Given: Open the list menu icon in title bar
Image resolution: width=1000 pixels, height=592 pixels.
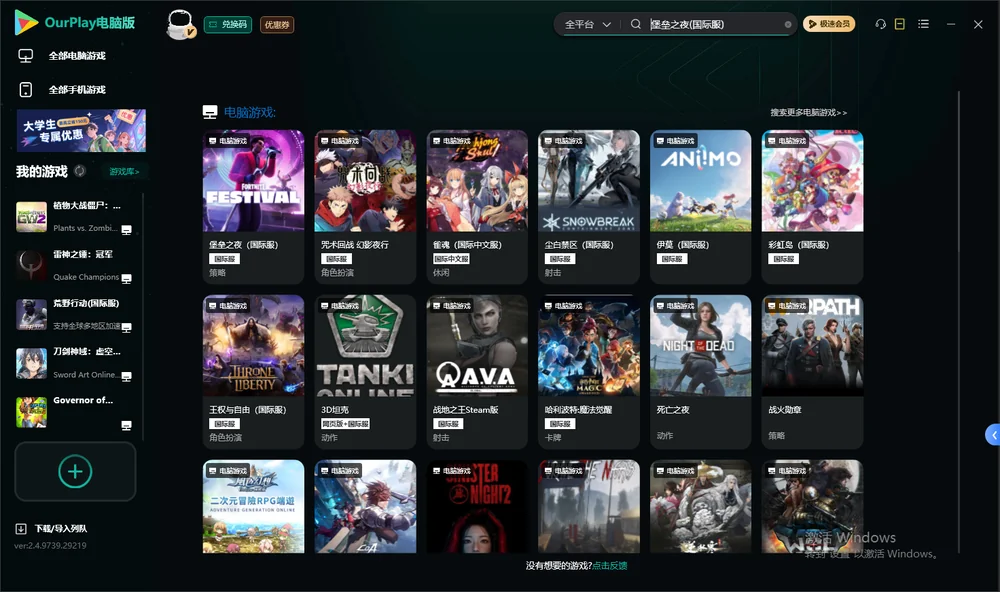Looking at the screenshot, I should 923,24.
